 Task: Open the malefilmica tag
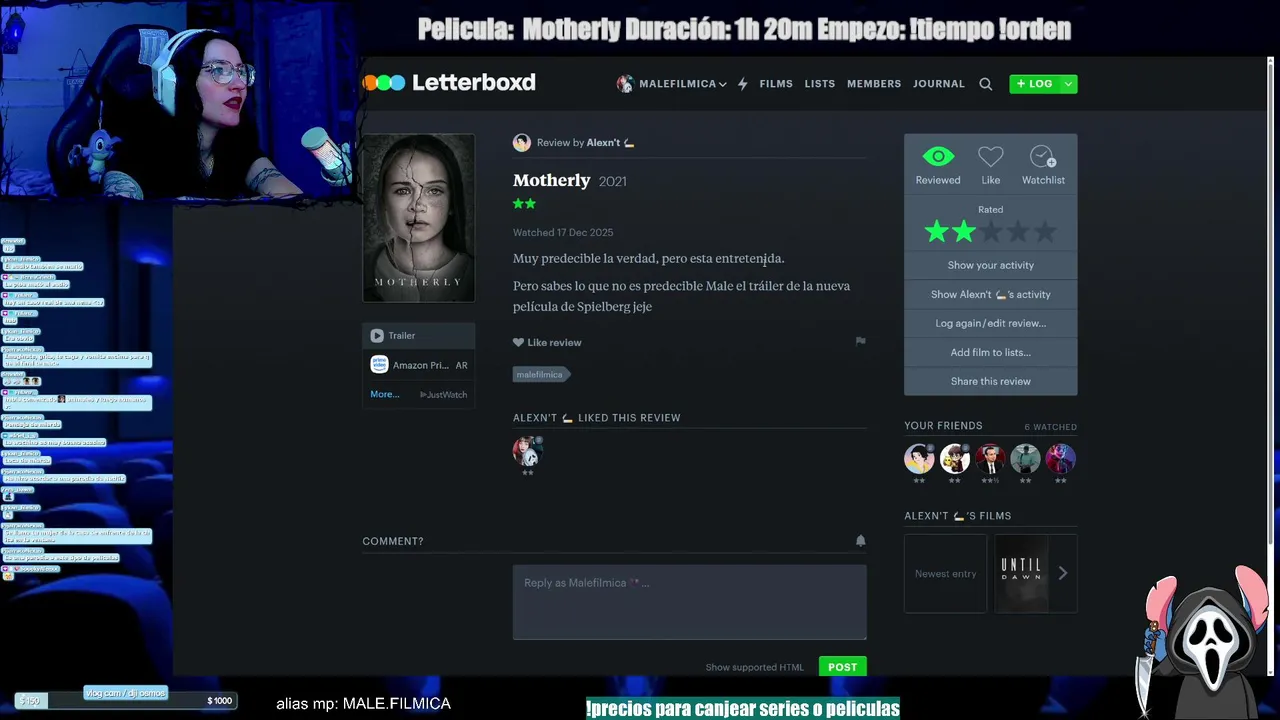point(541,374)
